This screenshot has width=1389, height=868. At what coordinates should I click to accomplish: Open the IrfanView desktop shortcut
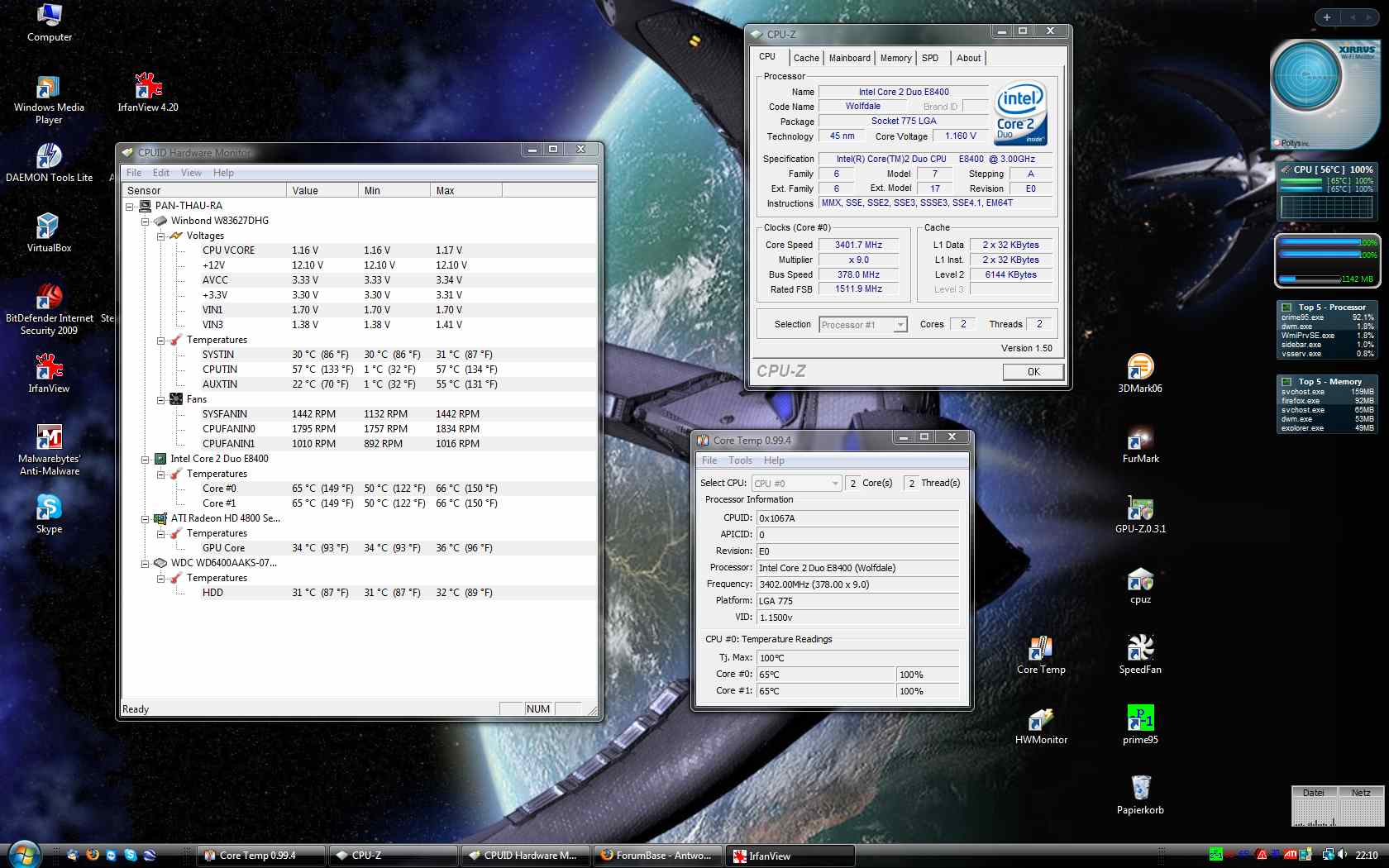pyautogui.click(x=49, y=374)
